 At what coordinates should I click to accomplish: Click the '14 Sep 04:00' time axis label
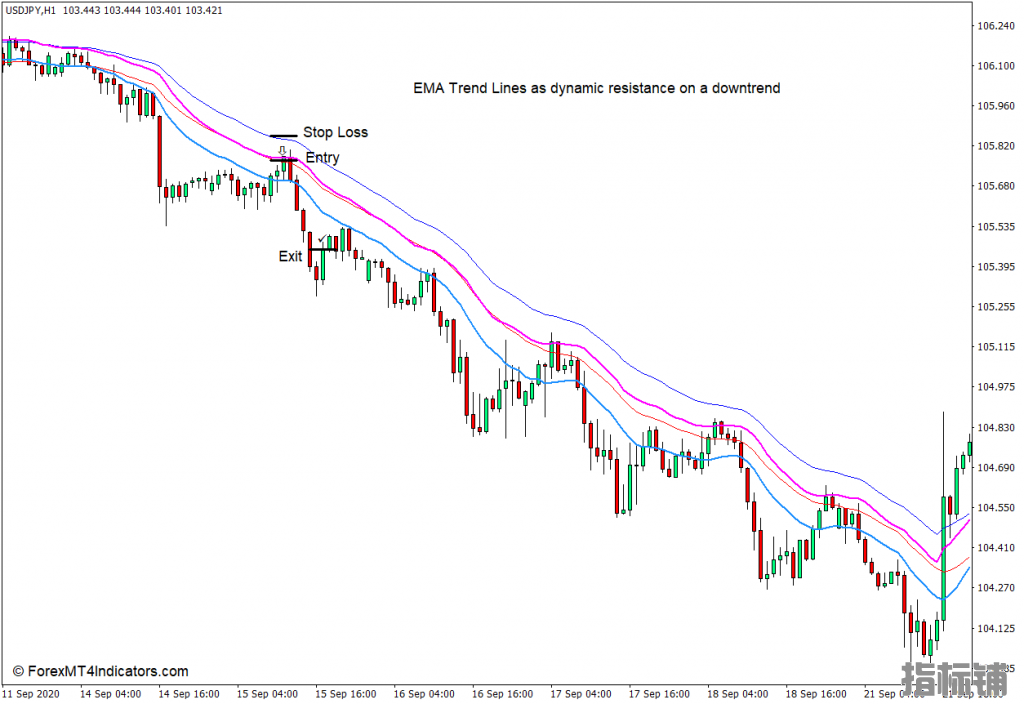[110, 694]
